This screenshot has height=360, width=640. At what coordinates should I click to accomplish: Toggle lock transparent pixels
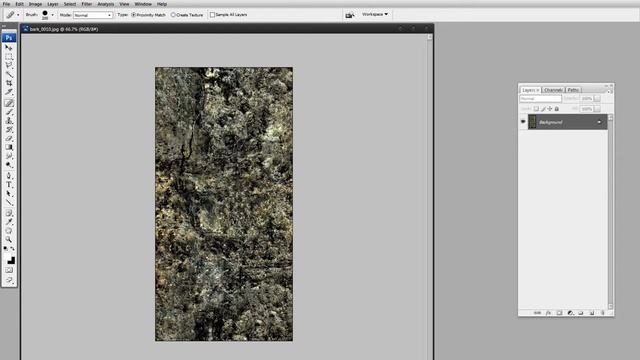pyautogui.click(x=536, y=109)
